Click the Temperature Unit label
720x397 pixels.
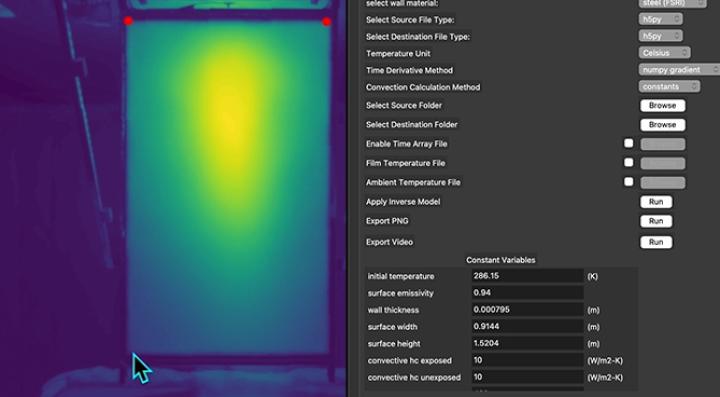[x=398, y=54]
